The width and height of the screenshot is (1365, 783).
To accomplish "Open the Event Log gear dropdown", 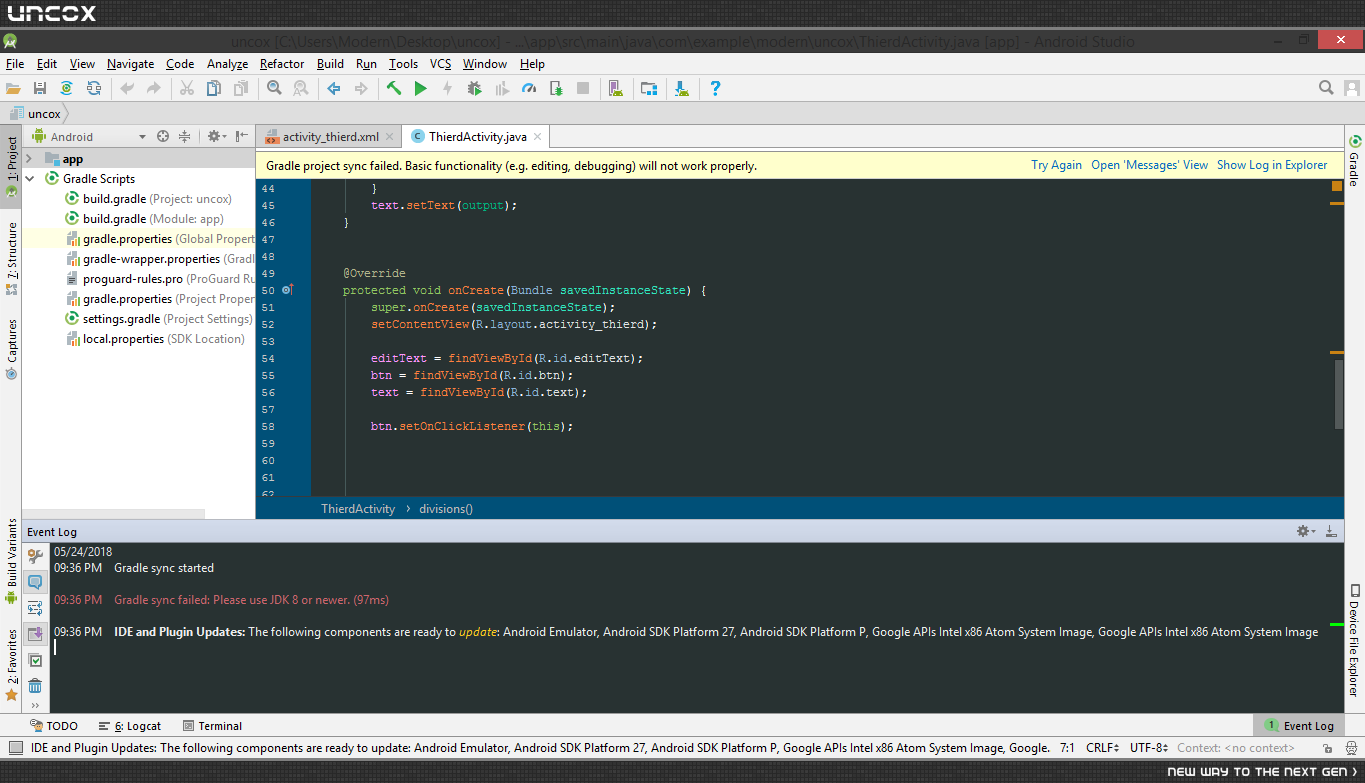I will [1306, 531].
